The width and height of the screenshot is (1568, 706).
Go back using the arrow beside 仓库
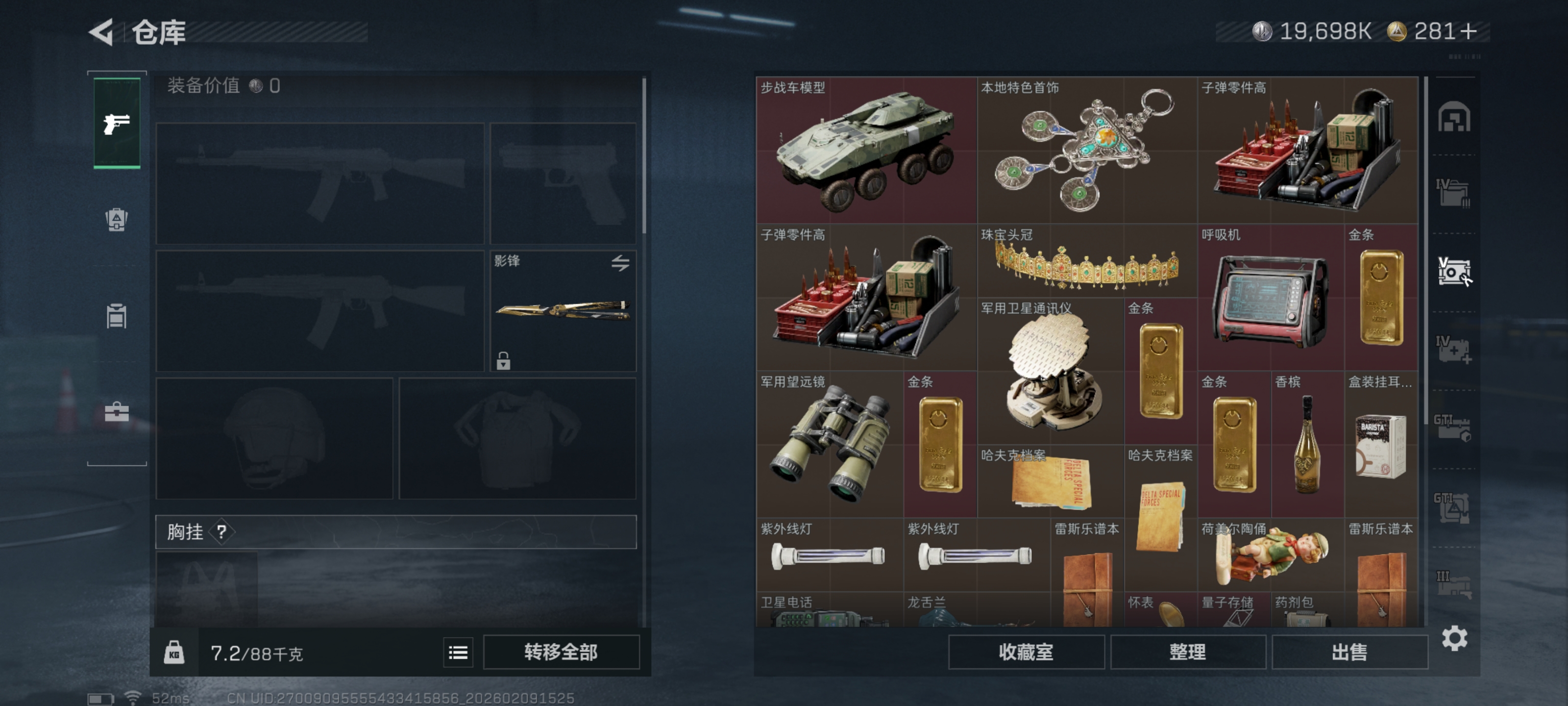(101, 32)
